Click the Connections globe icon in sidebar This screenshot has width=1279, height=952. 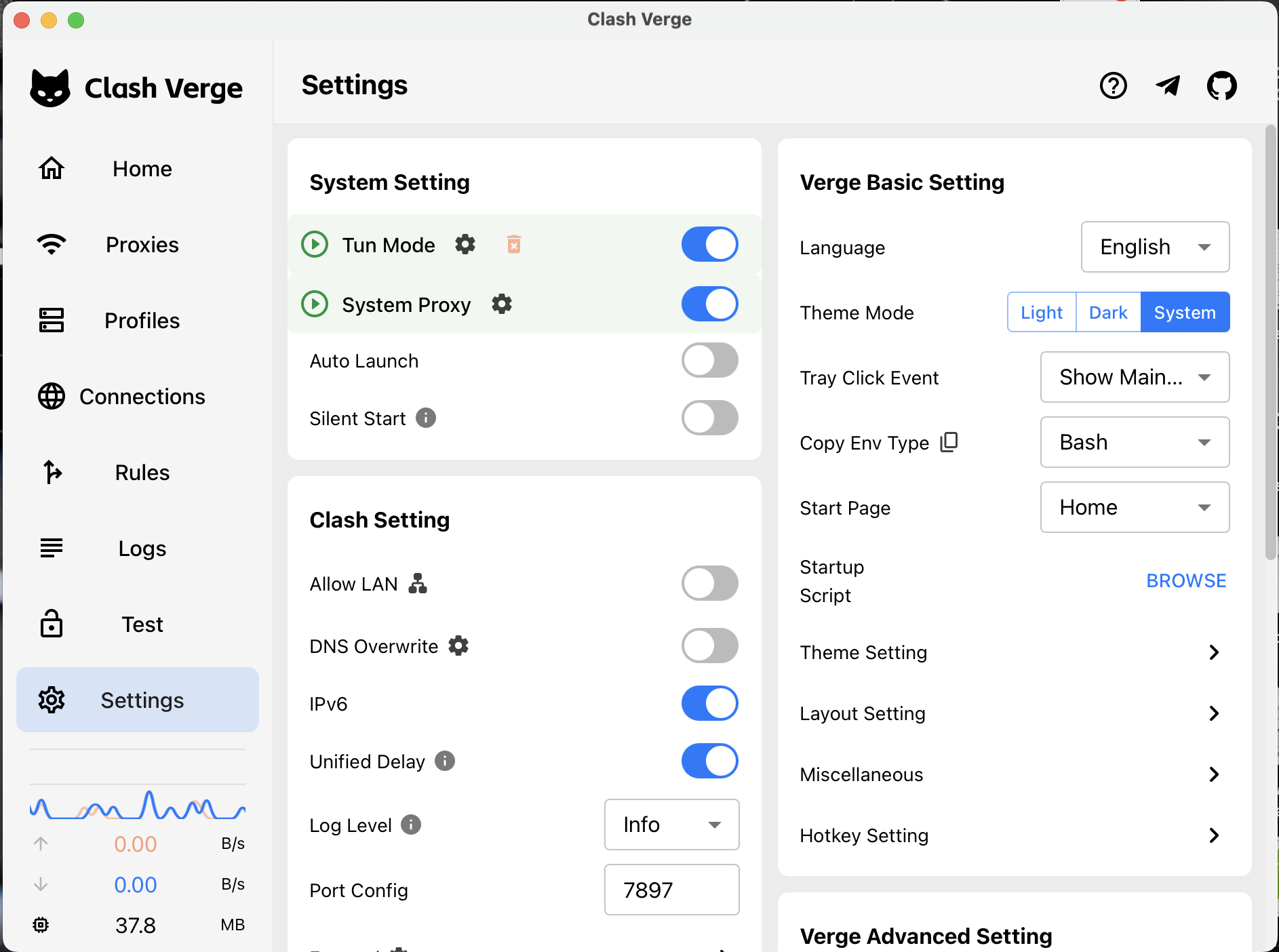52,396
